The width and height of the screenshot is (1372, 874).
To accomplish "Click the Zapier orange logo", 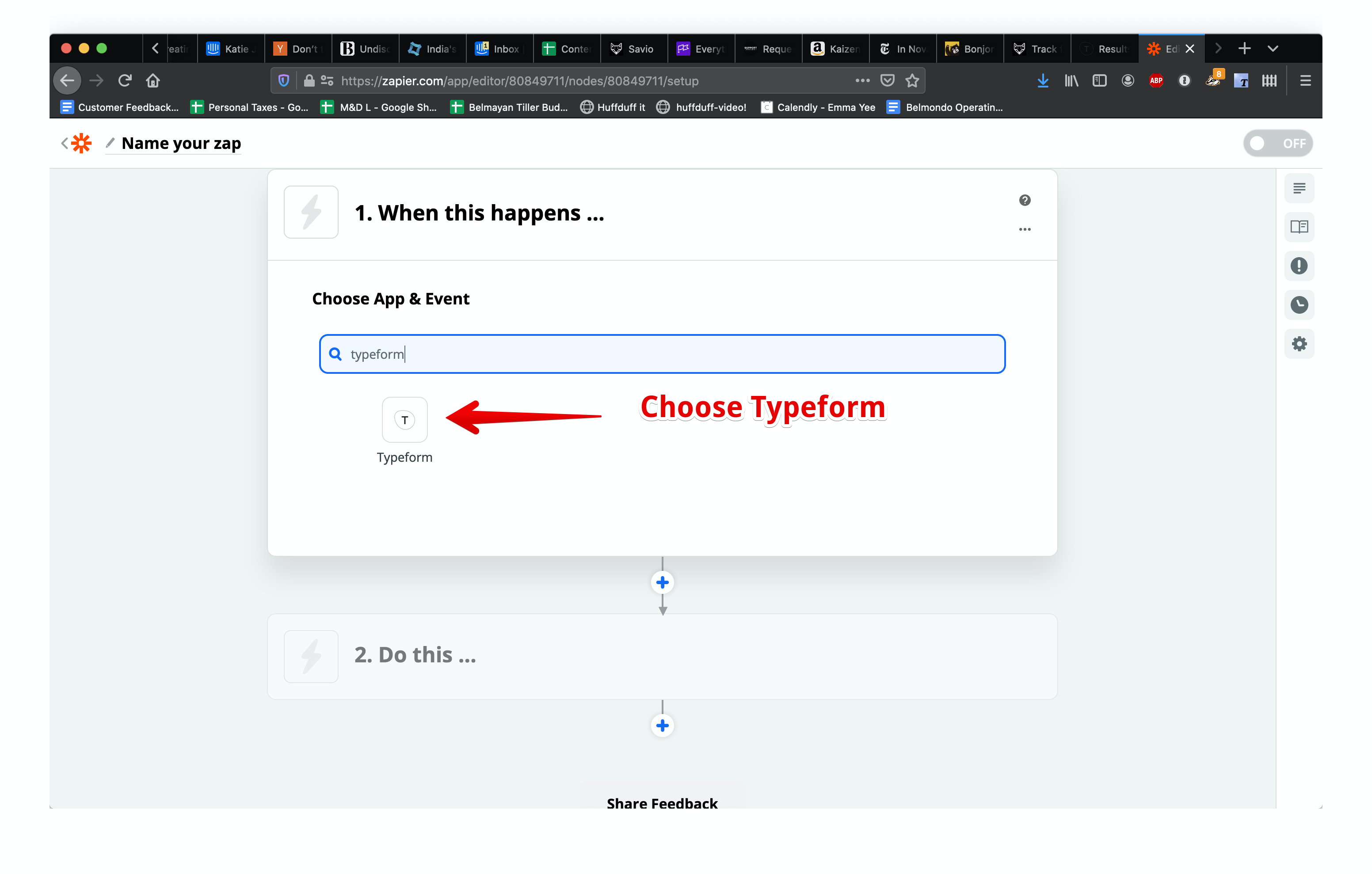I will coord(81,143).
